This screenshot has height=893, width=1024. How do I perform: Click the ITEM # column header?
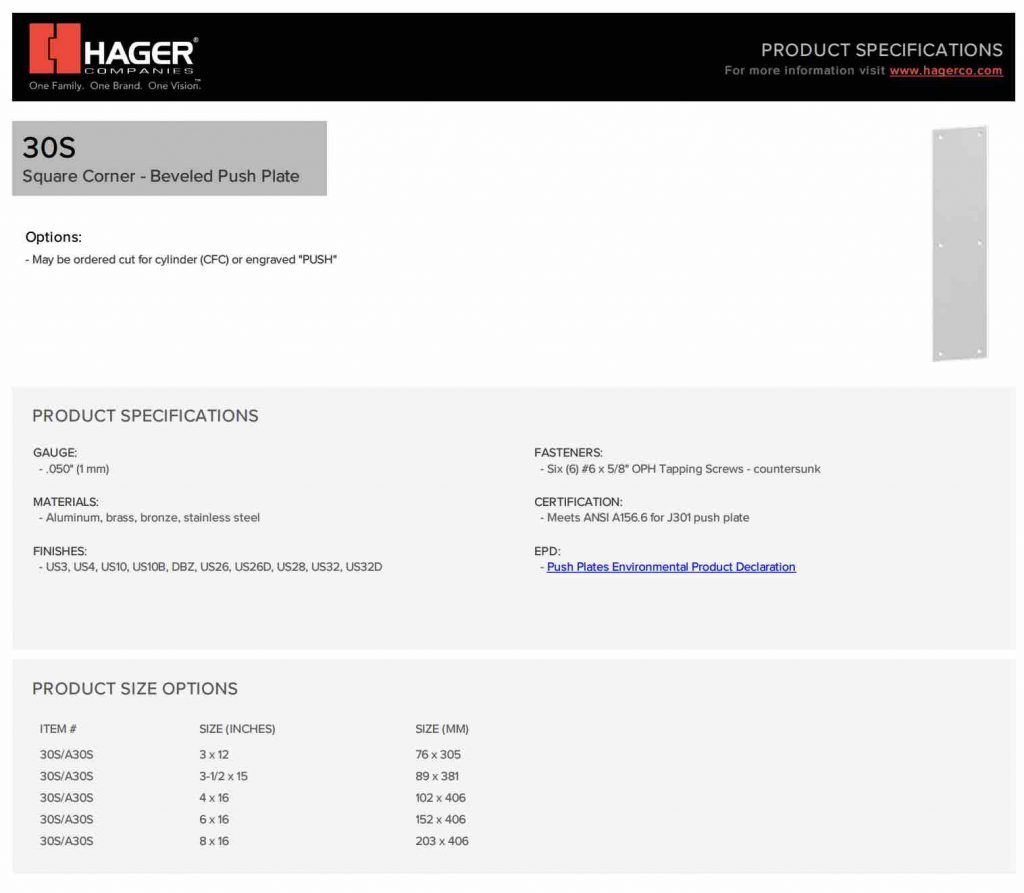click(58, 729)
